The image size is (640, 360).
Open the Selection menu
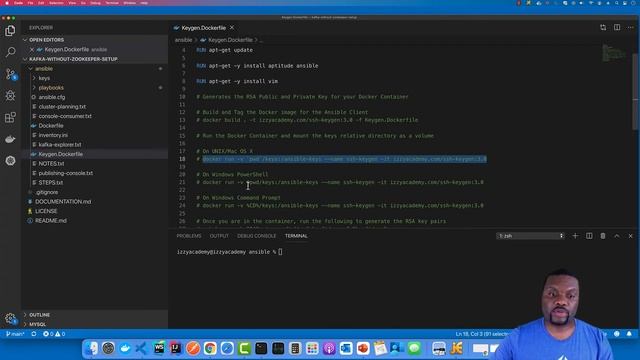click(56, 3)
